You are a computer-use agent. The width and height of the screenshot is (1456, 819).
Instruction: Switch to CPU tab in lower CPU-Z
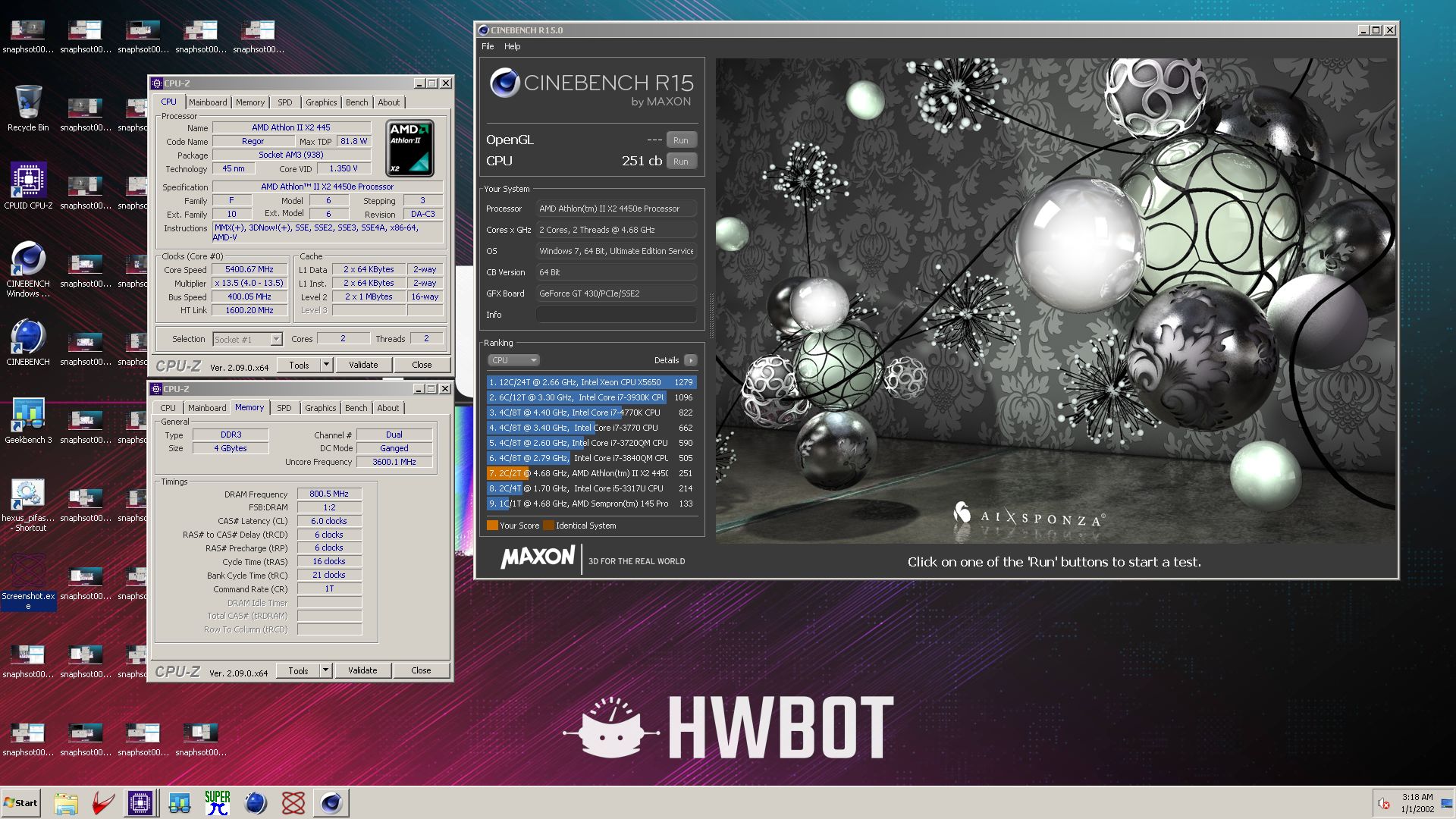pos(168,408)
